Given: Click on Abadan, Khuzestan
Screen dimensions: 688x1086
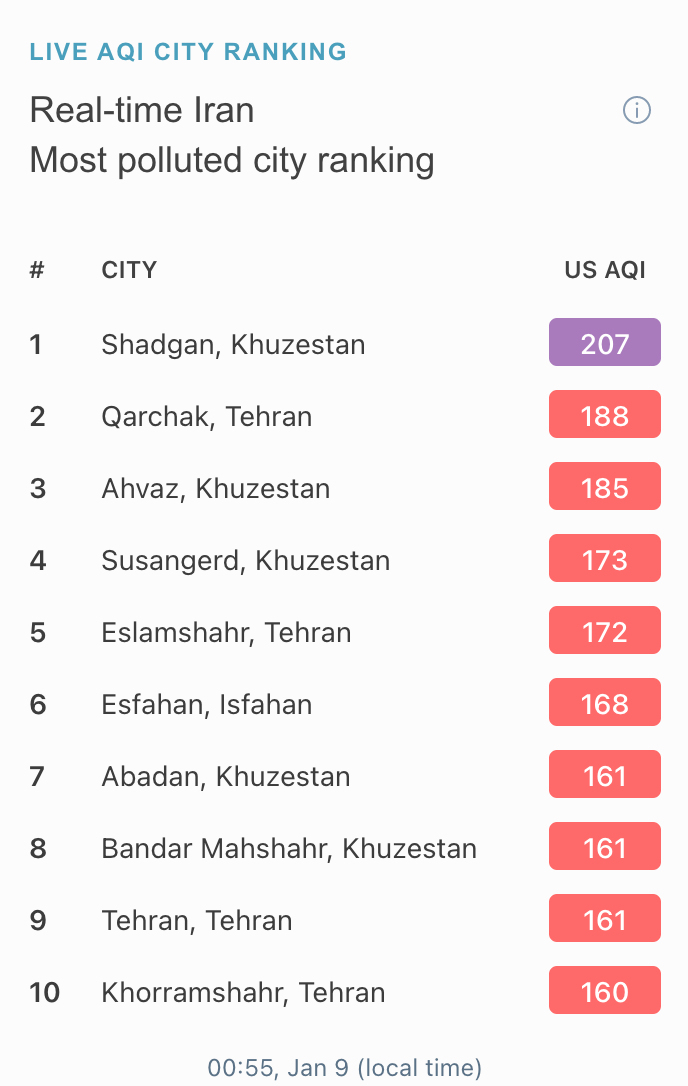Looking at the screenshot, I should [225, 776].
